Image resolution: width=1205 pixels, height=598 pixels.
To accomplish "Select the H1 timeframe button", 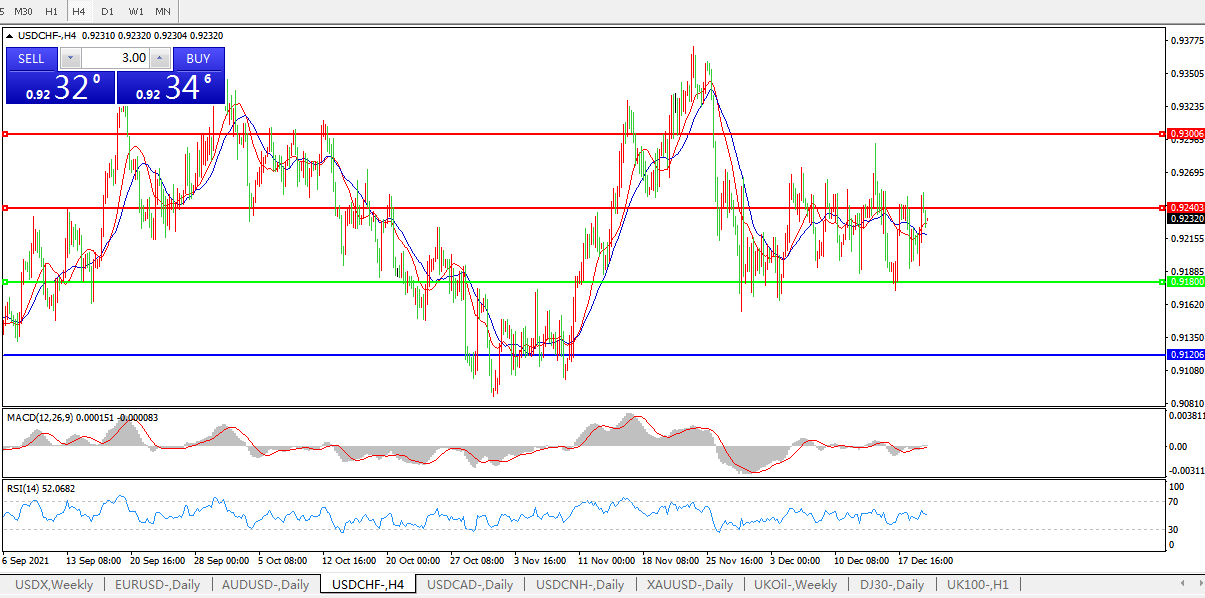I will point(51,11).
